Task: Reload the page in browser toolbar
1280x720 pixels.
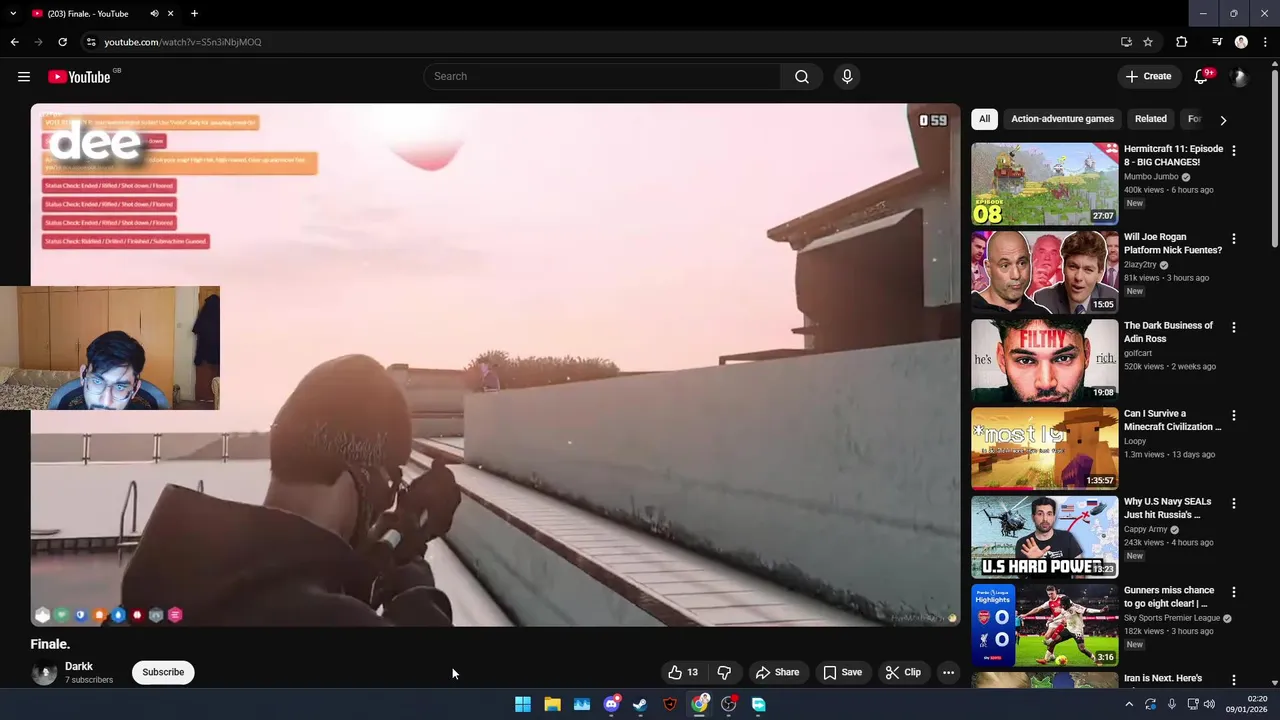Action: click(x=62, y=42)
